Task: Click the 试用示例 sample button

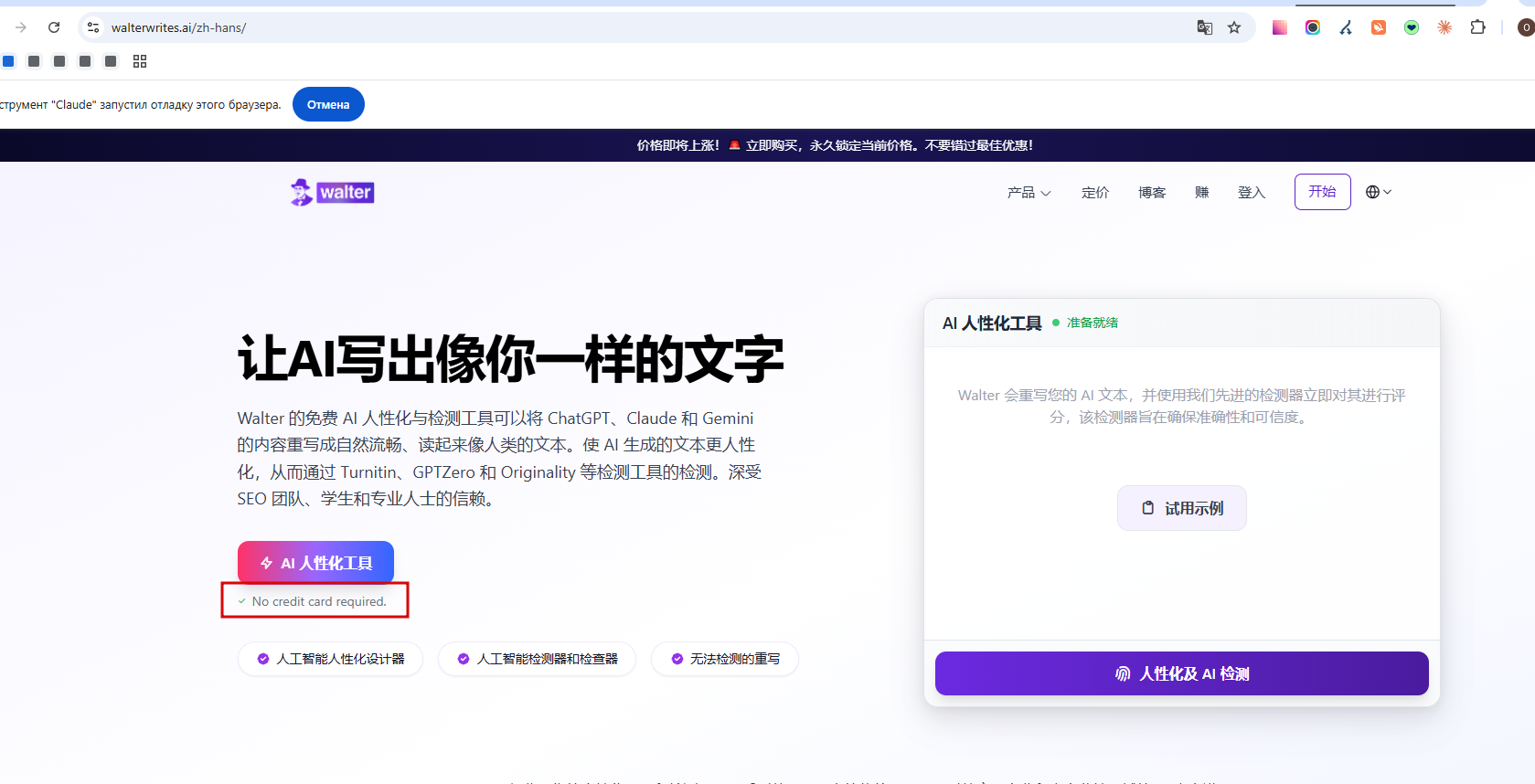Action: pos(1182,508)
